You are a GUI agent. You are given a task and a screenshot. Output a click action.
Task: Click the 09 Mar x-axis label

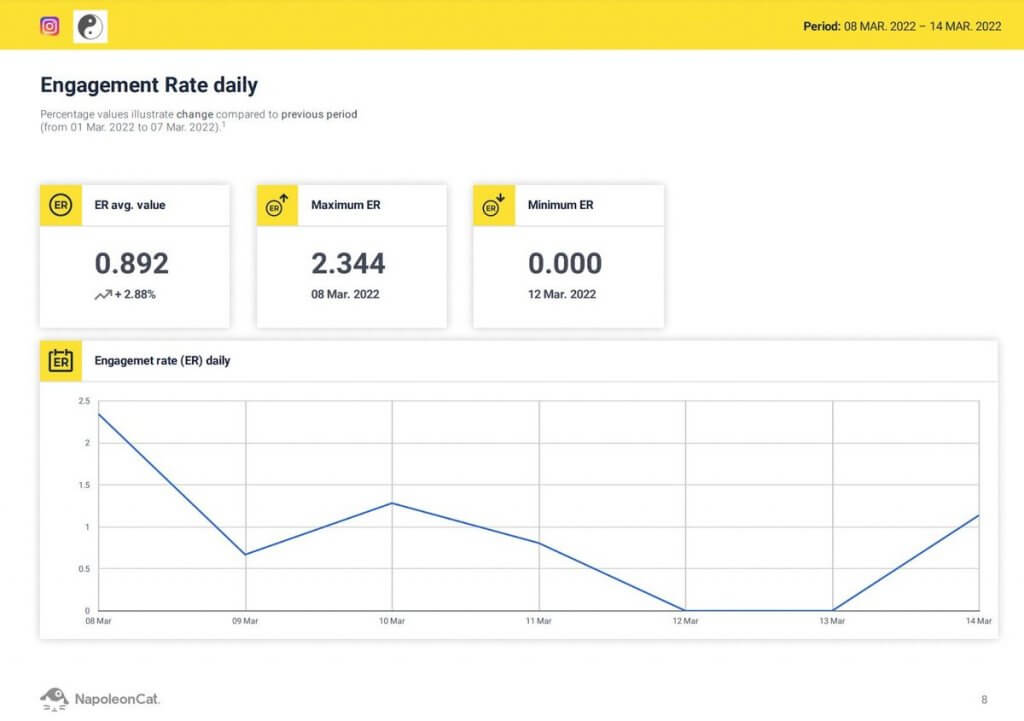point(246,621)
